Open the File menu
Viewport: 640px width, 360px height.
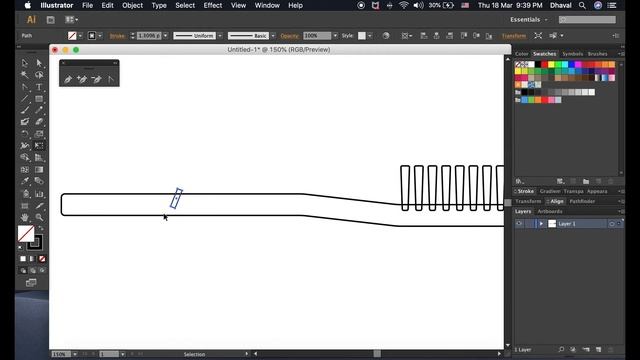click(x=87, y=5)
